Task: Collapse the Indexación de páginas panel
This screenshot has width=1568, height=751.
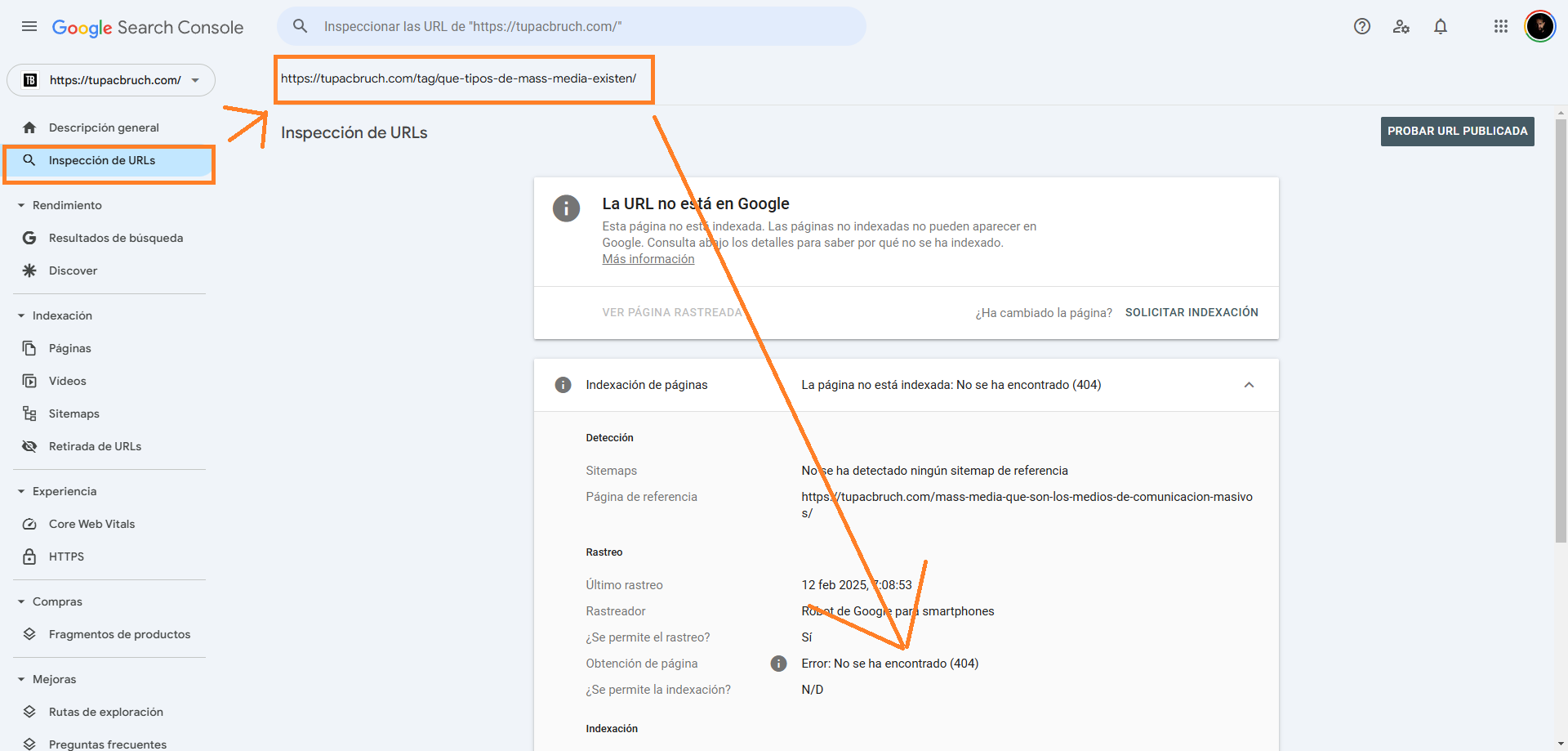Action: (1249, 385)
